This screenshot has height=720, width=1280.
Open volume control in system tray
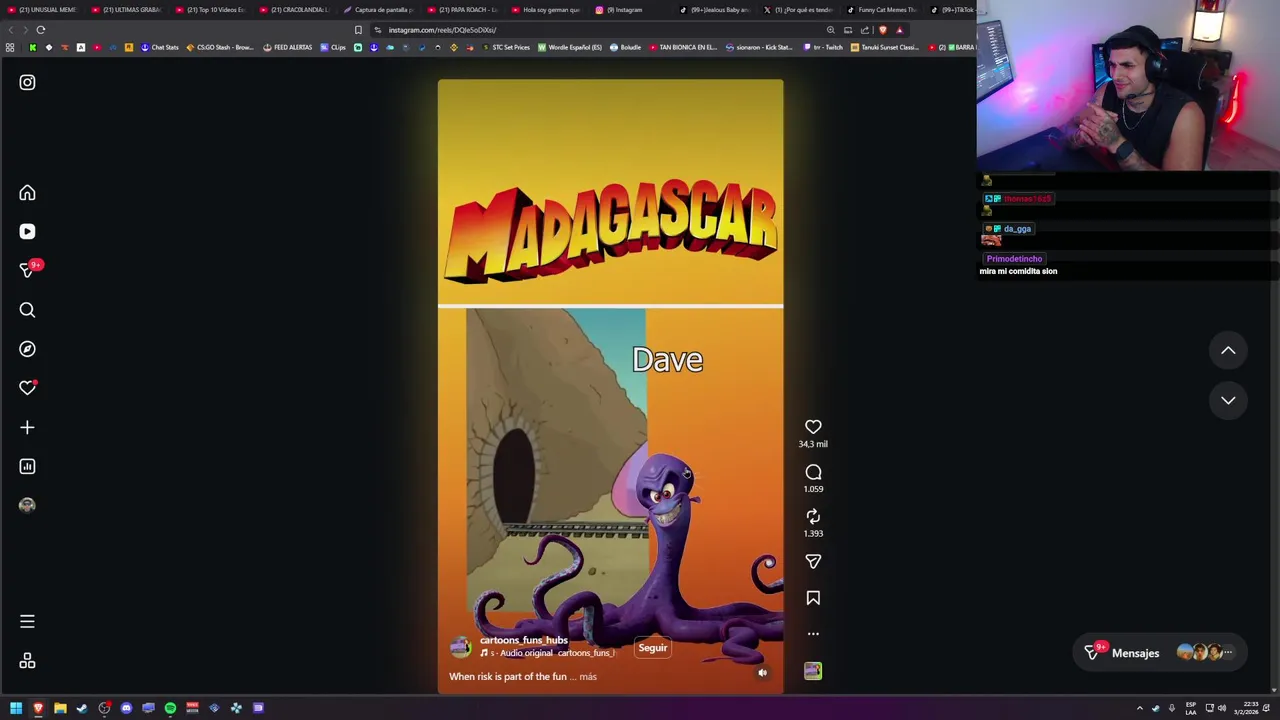[x=1222, y=708]
